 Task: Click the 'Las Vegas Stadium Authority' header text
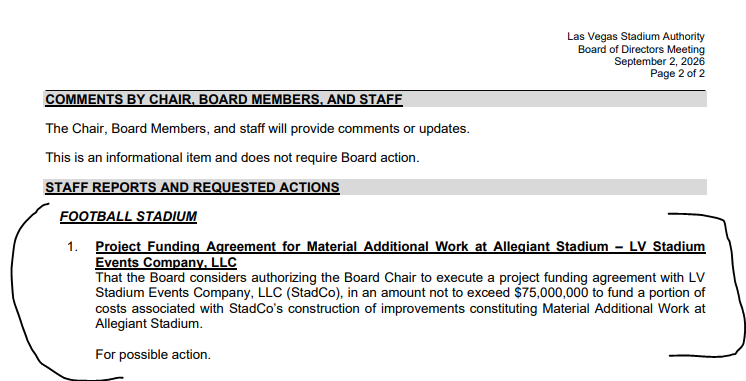pyautogui.click(x=636, y=37)
